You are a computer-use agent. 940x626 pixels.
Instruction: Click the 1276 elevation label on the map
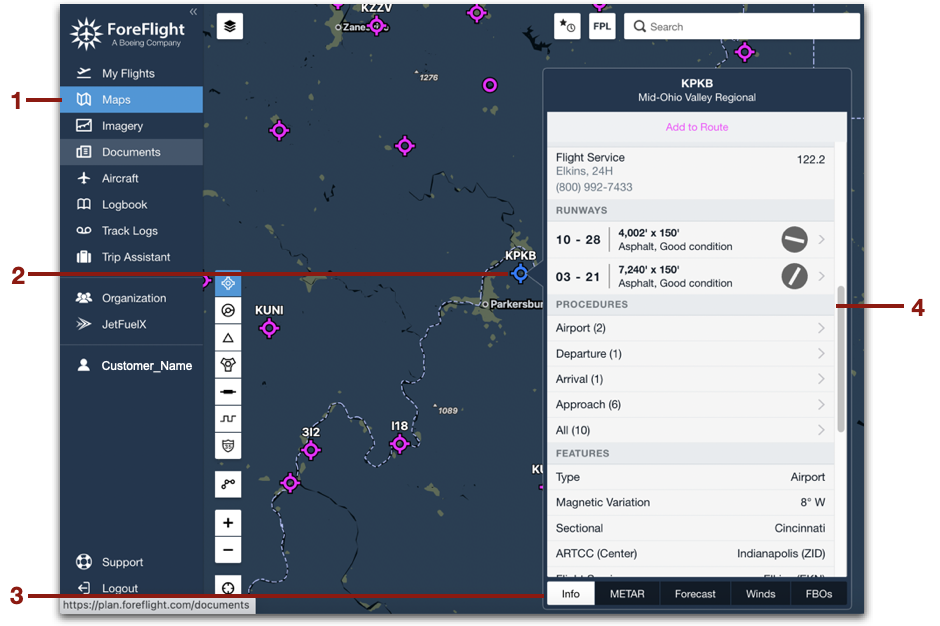[429, 77]
